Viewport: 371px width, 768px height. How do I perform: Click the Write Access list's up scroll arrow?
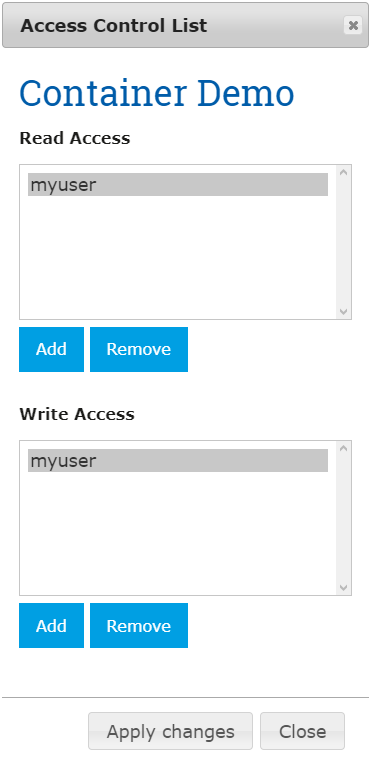(344, 448)
